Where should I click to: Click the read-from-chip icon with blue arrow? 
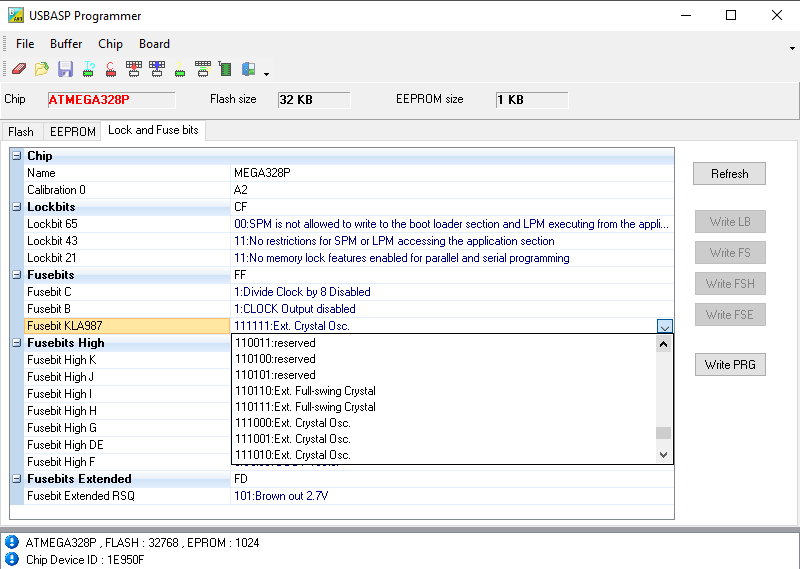click(157, 69)
